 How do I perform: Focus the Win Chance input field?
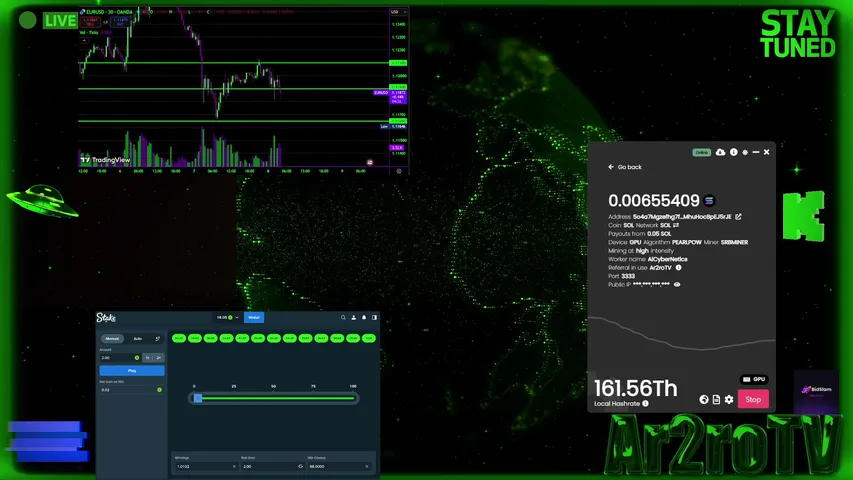[338, 466]
